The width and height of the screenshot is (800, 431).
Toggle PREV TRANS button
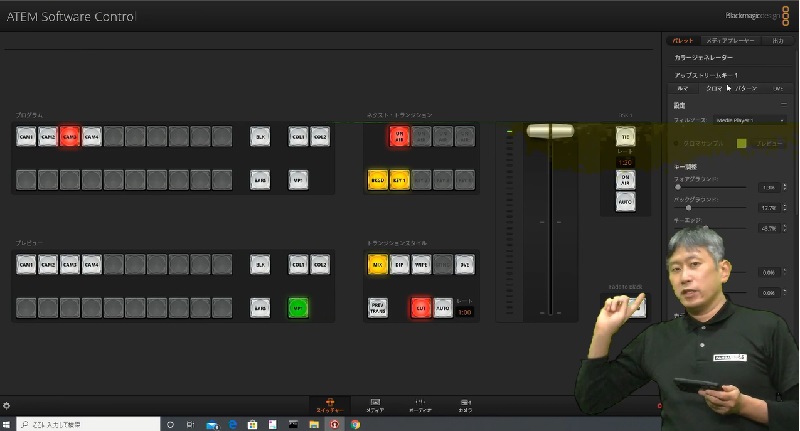(x=378, y=308)
